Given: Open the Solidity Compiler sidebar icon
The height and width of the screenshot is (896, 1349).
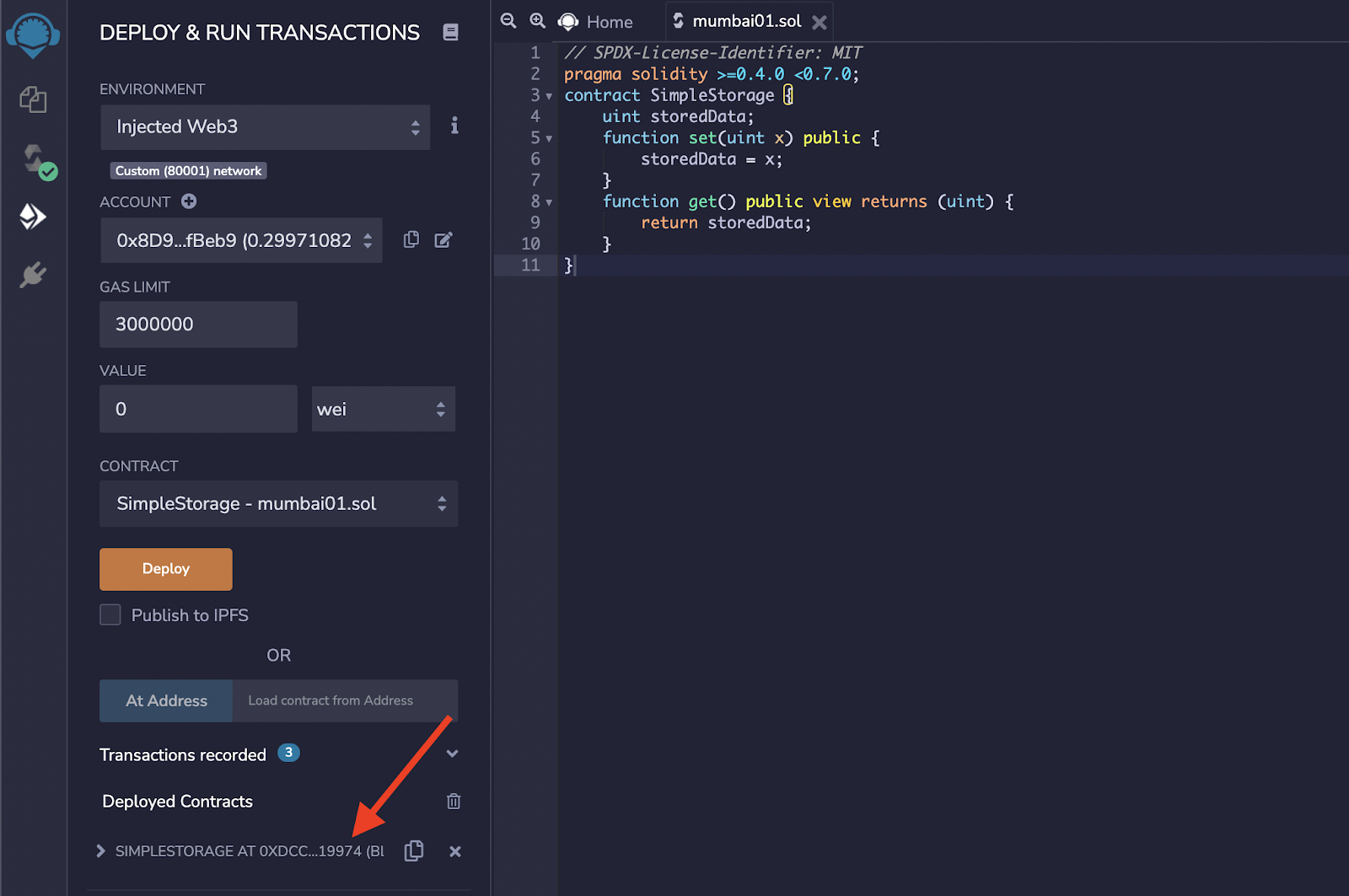Looking at the screenshot, I should click(36, 160).
